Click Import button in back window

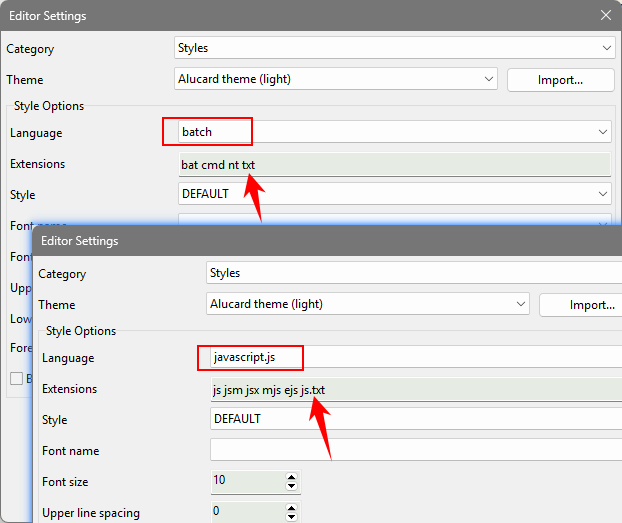click(560, 80)
